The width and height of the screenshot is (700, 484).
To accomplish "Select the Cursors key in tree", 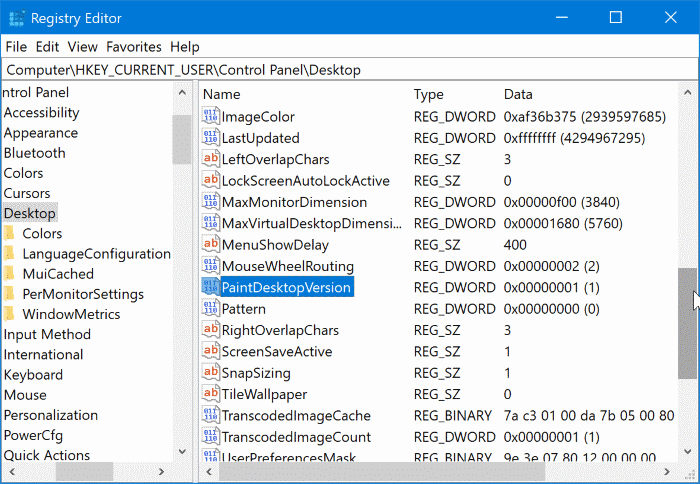I will pyautogui.click(x=27, y=193).
